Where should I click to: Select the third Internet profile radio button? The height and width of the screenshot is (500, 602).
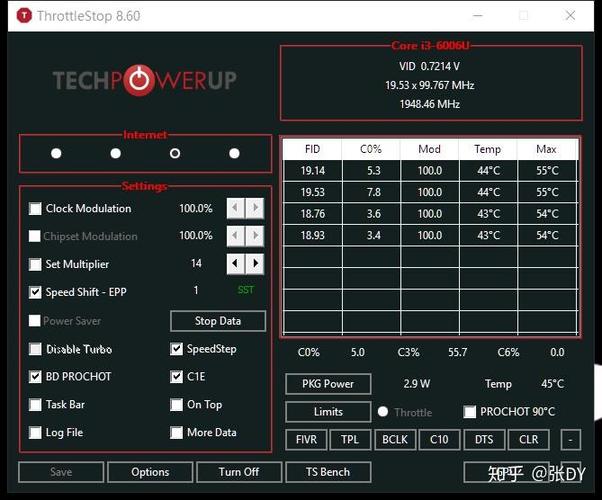tap(175, 154)
